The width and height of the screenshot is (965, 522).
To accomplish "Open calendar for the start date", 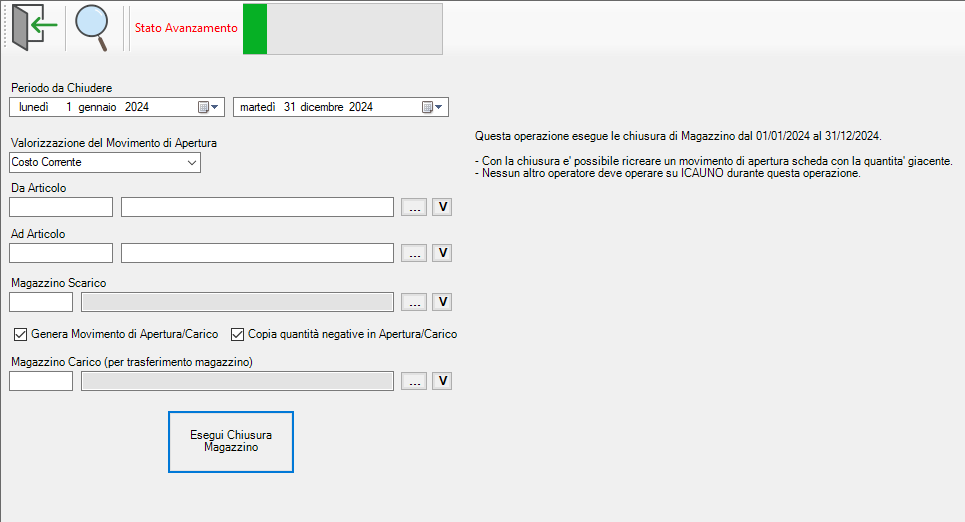I will [x=207, y=107].
